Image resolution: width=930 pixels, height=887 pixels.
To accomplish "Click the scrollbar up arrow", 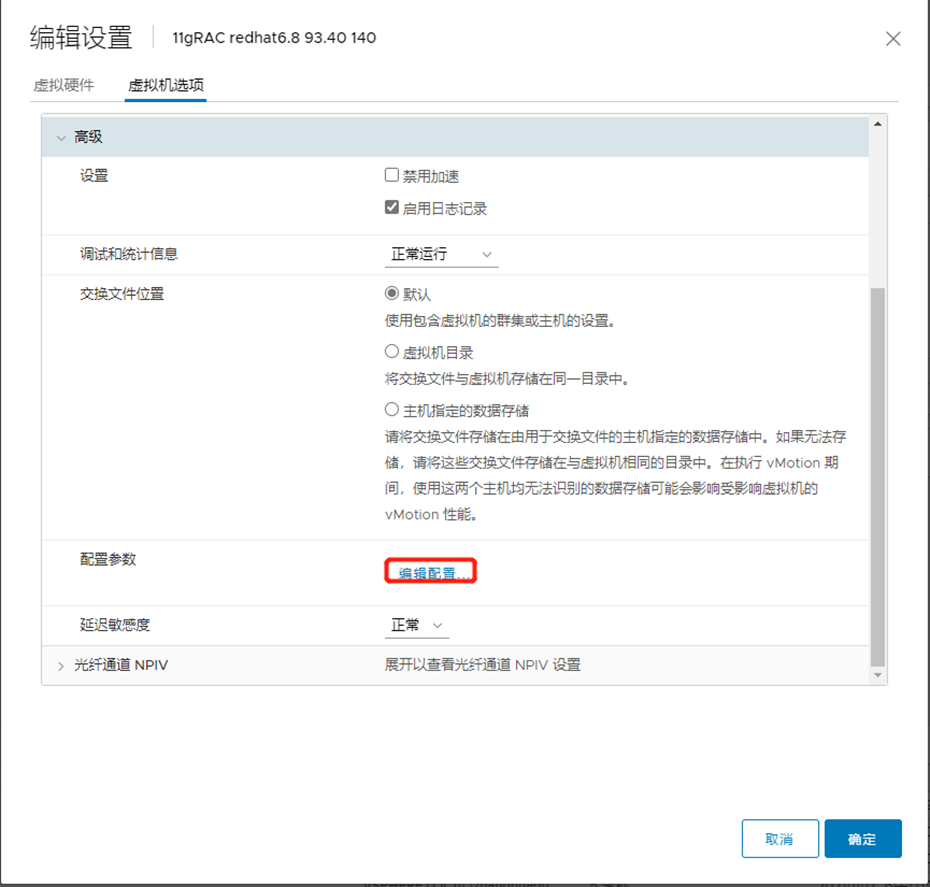I will (878, 124).
